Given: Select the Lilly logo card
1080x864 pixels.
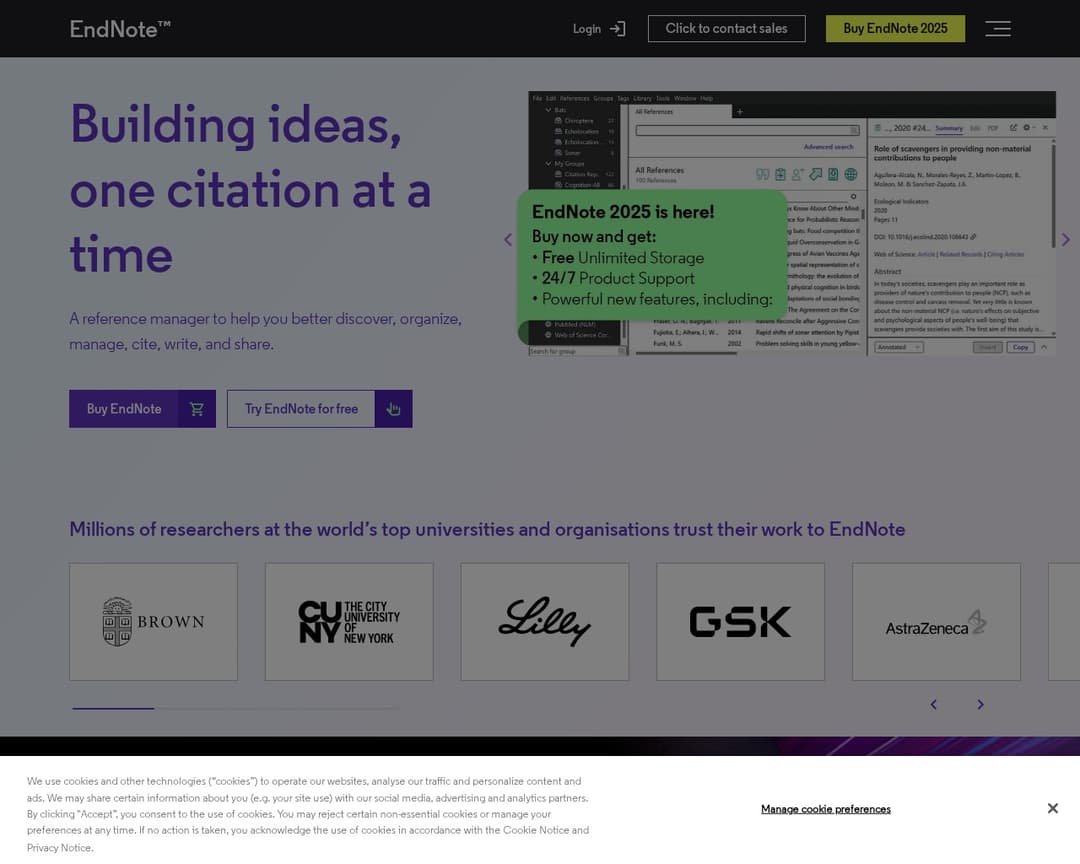Looking at the screenshot, I should 545,621.
